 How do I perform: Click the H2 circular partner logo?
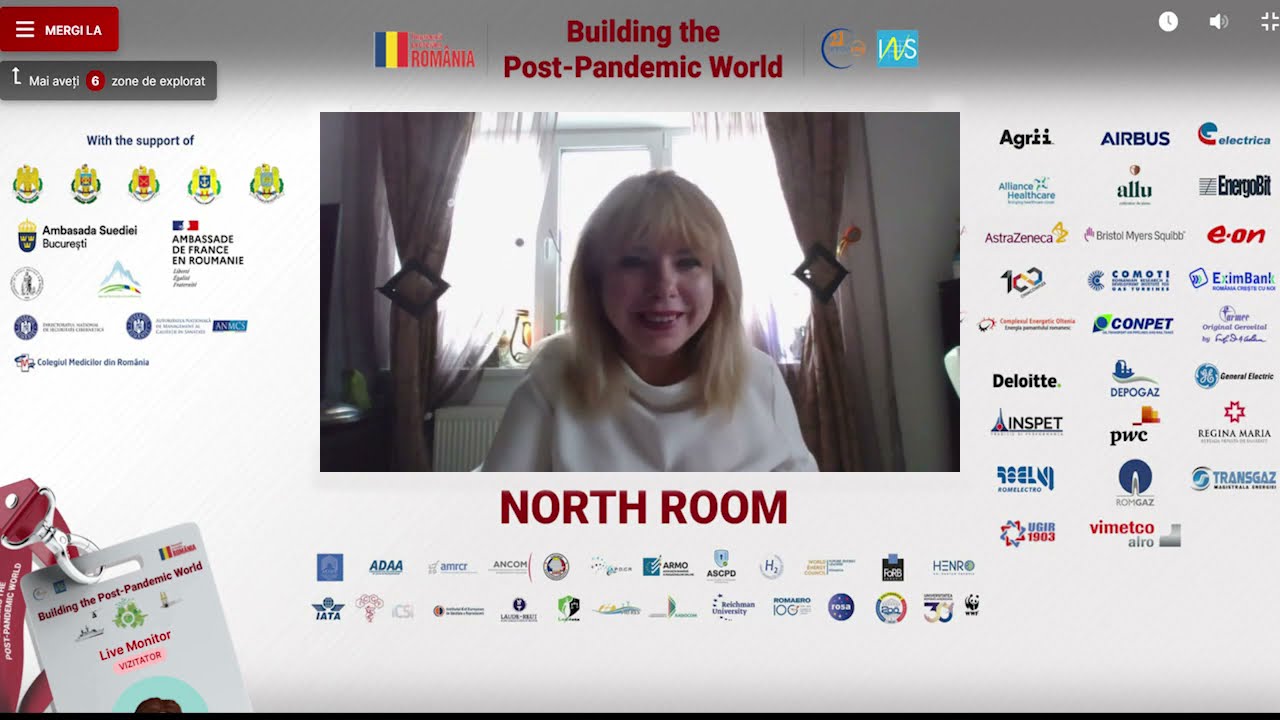click(x=770, y=567)
